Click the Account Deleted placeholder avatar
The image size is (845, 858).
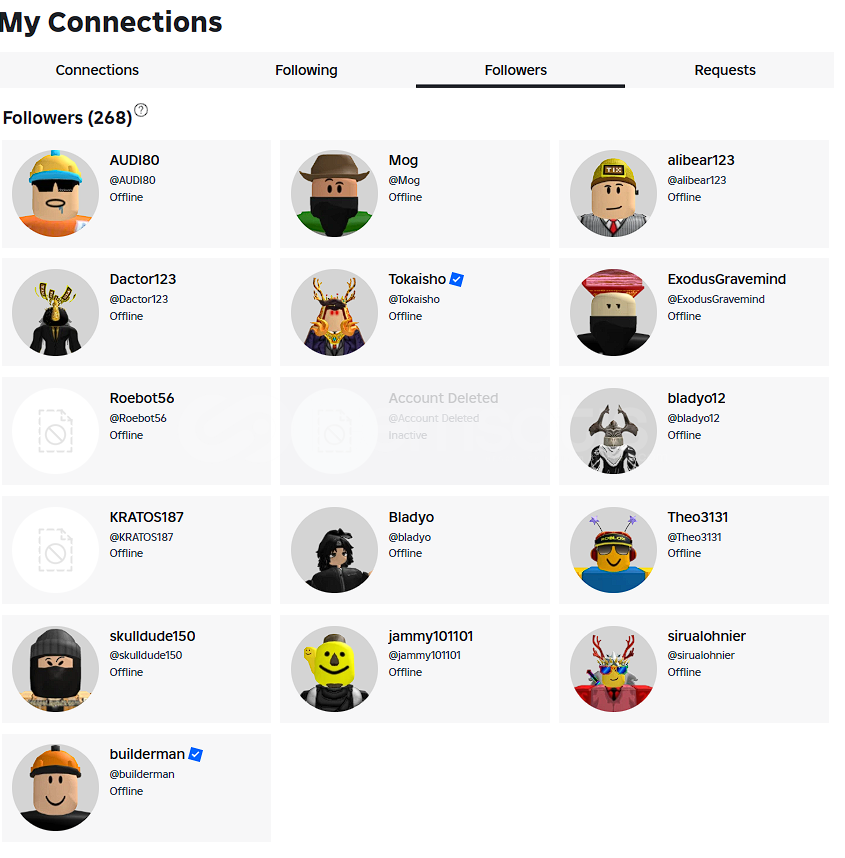tap(334, 431)
